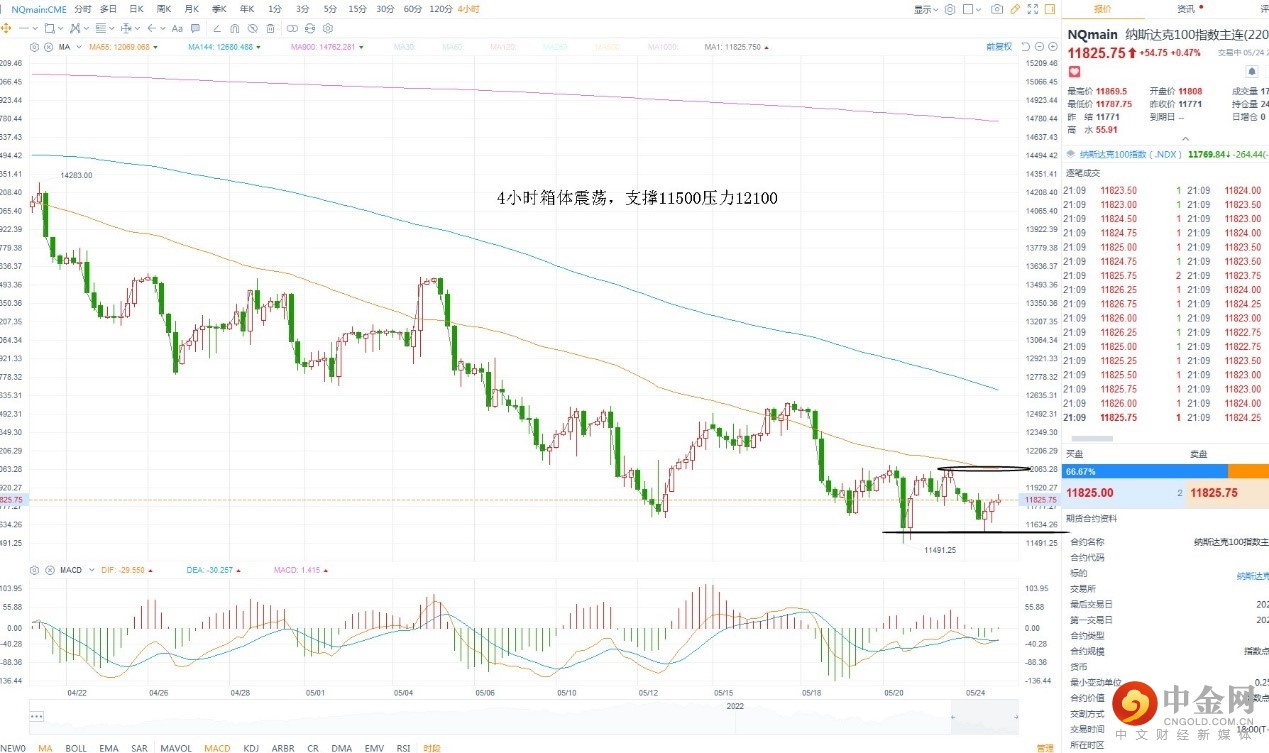Image resolution: width=1269 pixels, height=753 pixels.
Task: Click the Aa text annotation tool
Action: point(177,28)
